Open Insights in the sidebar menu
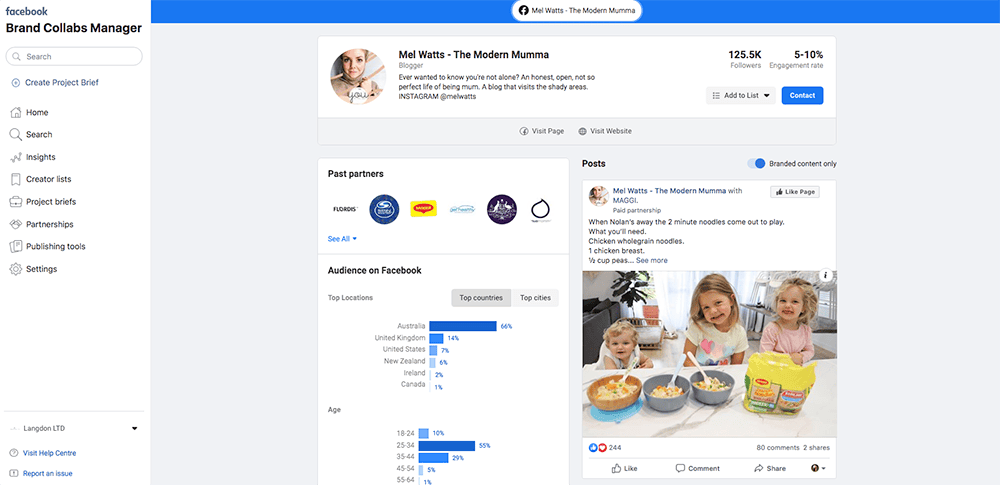This screenshot has height=485, width=1000. (x=41, y=157)
